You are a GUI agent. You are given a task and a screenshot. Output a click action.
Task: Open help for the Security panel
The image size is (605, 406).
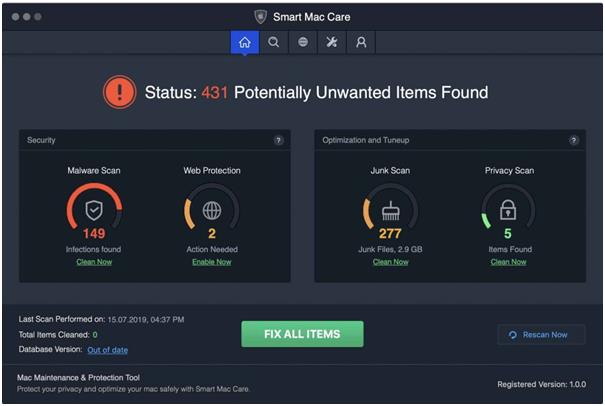click(278, 140)
